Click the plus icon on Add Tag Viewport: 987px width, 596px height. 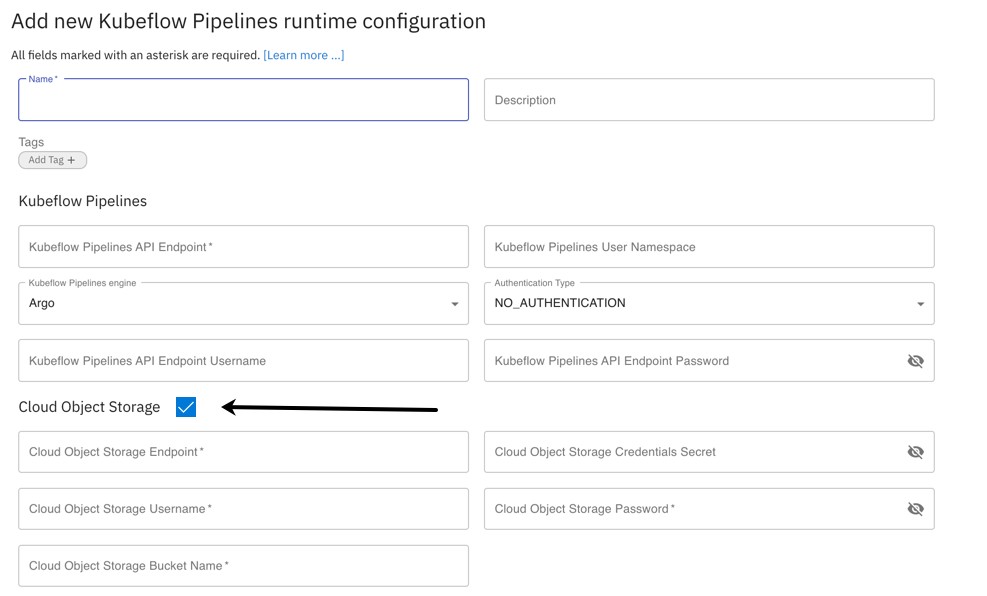(71, 160)
